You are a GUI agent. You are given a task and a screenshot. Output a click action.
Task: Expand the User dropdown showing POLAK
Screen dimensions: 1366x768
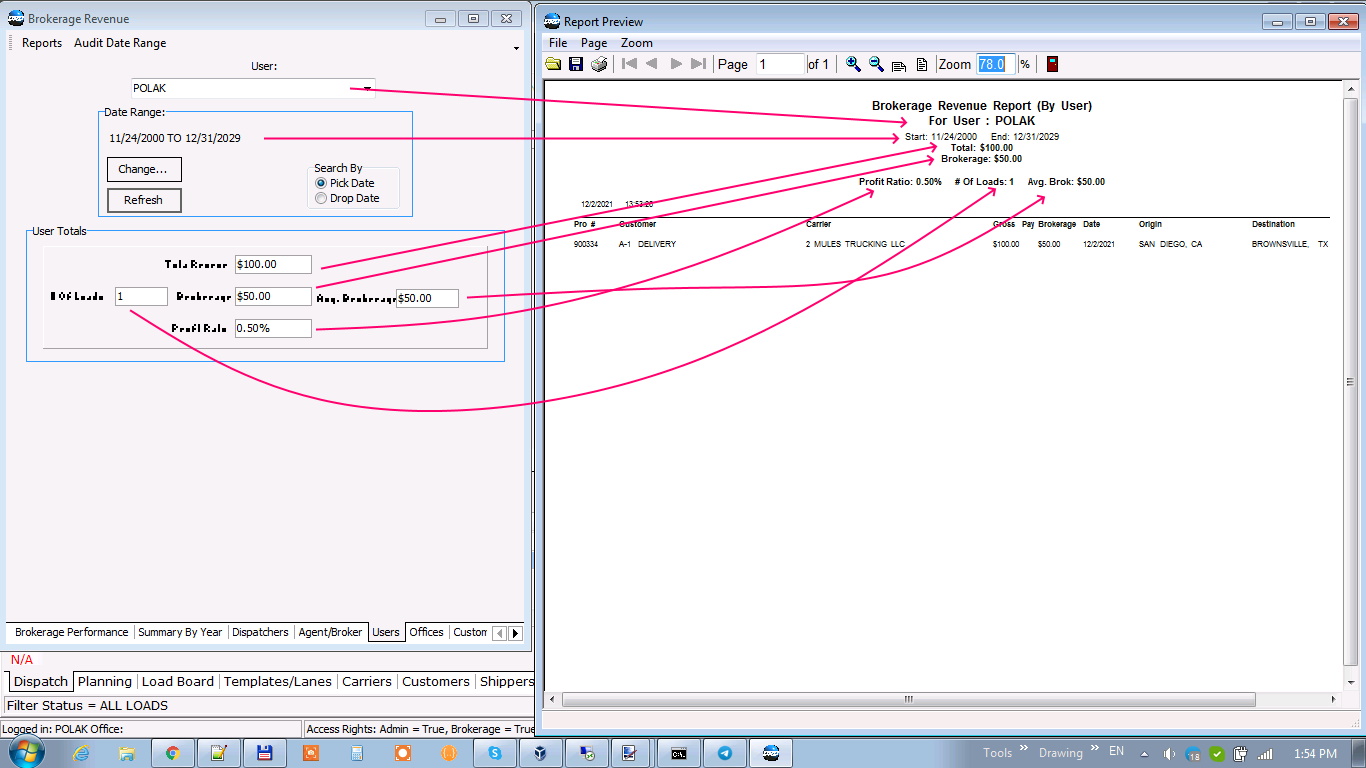[367, 88]
